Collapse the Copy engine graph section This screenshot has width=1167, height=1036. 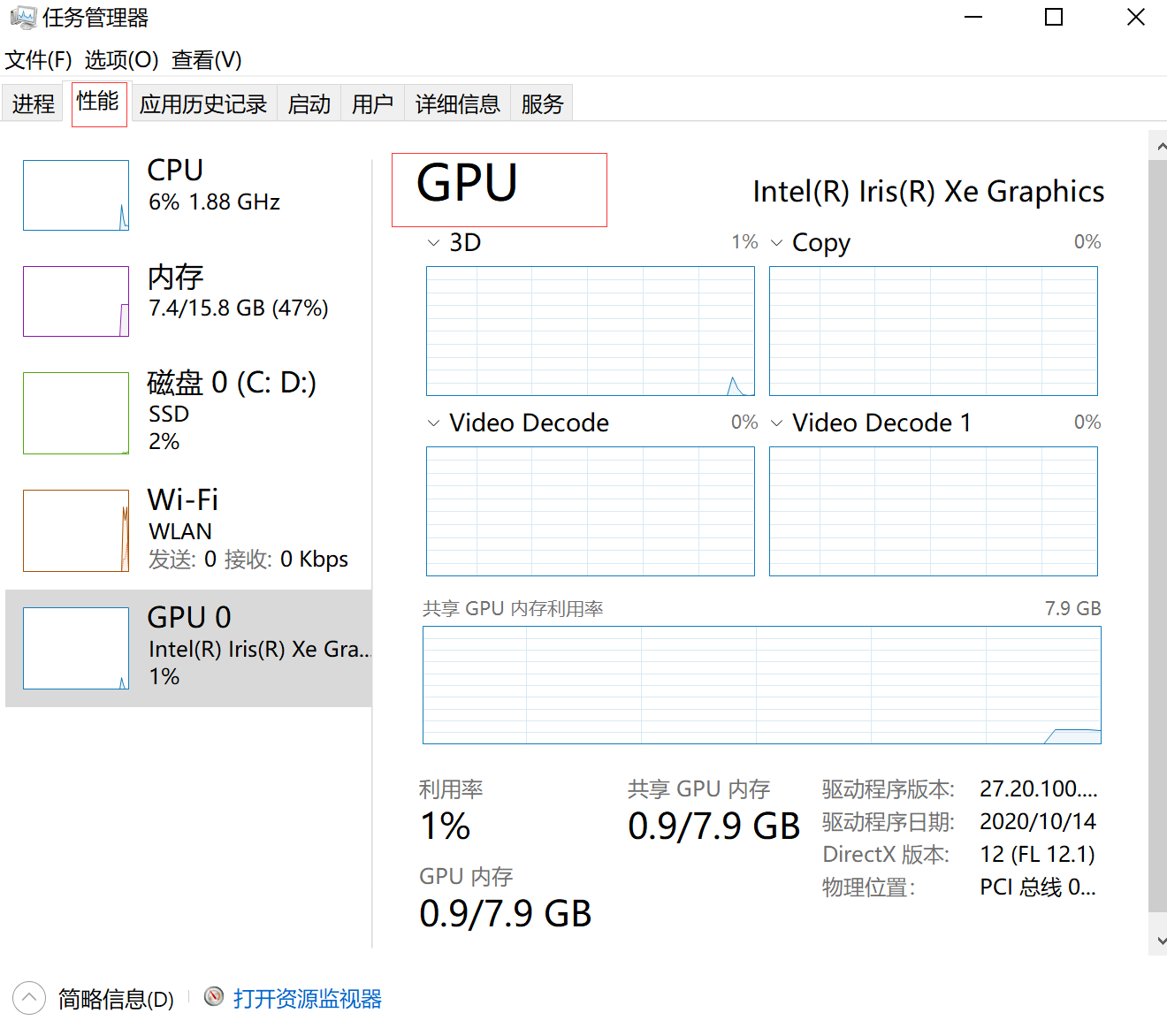pyautogui.click(x=777, y=242)
